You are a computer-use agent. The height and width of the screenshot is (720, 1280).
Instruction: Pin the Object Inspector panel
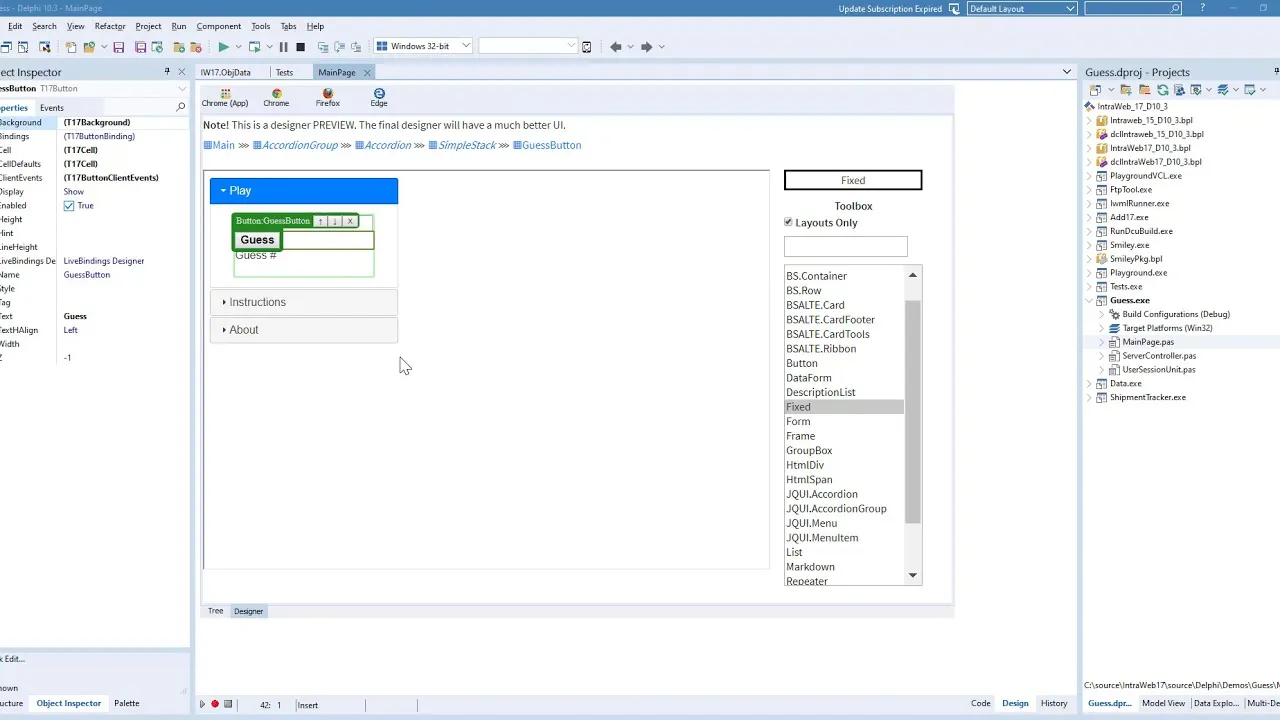point(167,72)
